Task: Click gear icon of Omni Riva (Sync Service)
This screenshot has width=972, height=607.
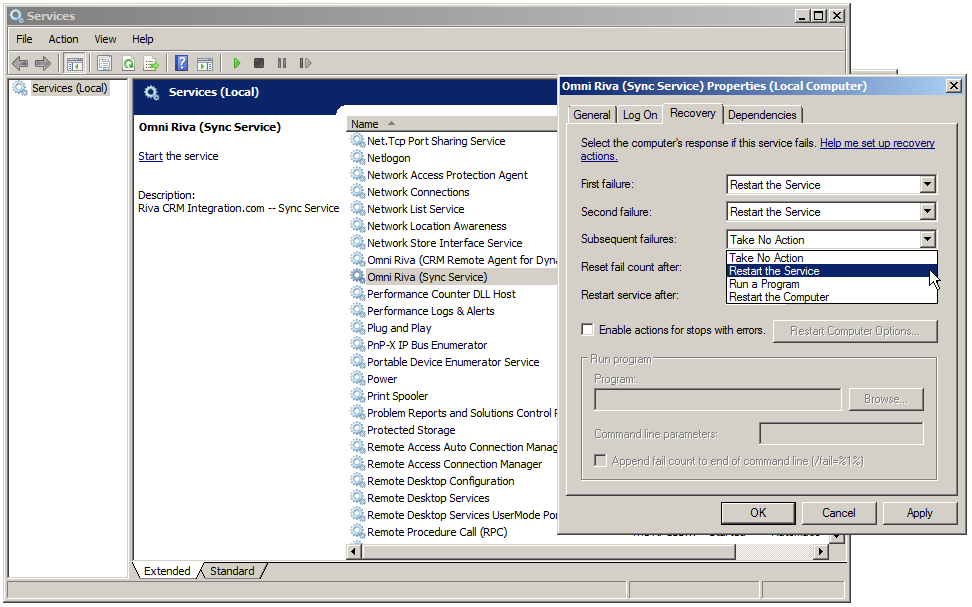Action: [358, 277]
